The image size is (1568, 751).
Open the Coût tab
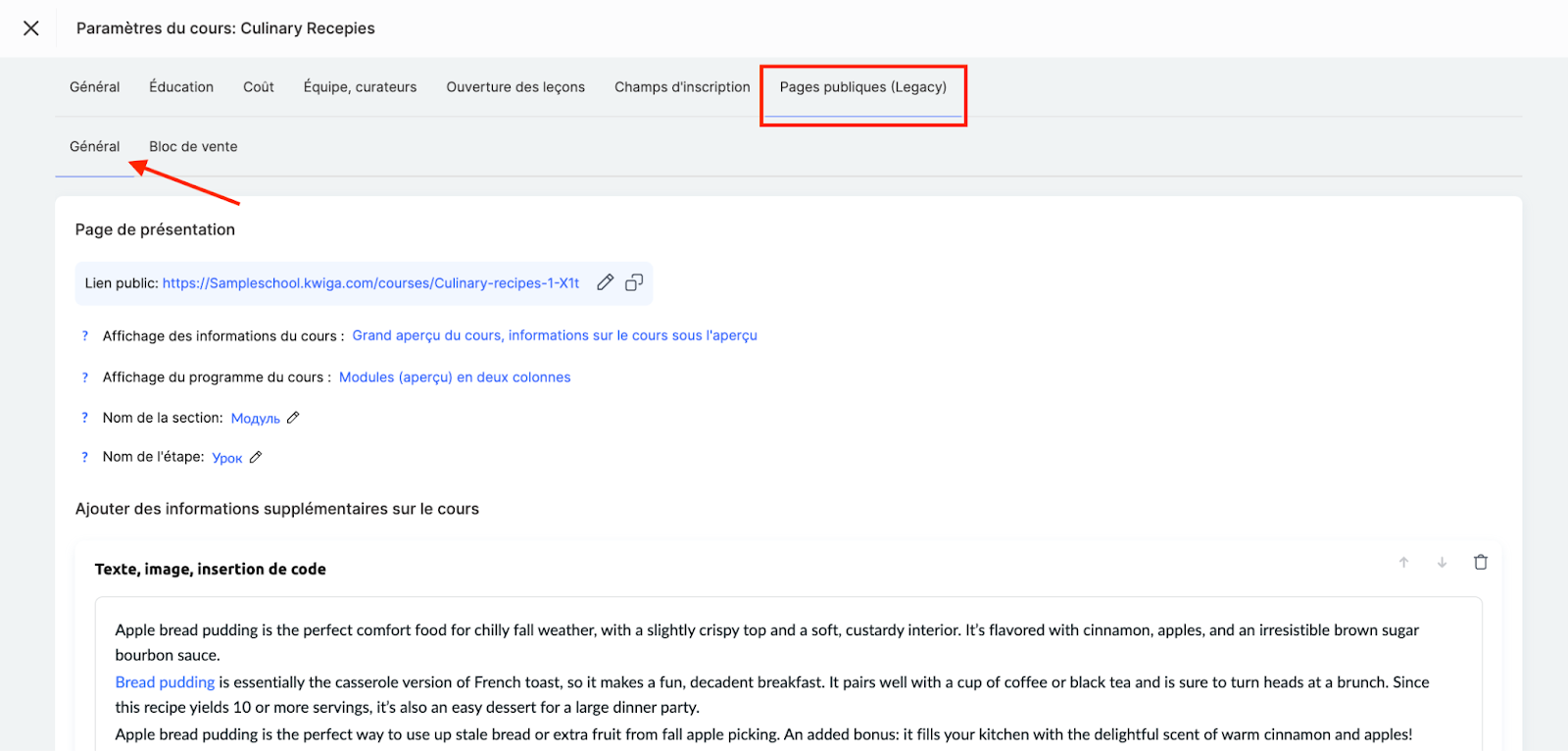[x=259, y=87]
